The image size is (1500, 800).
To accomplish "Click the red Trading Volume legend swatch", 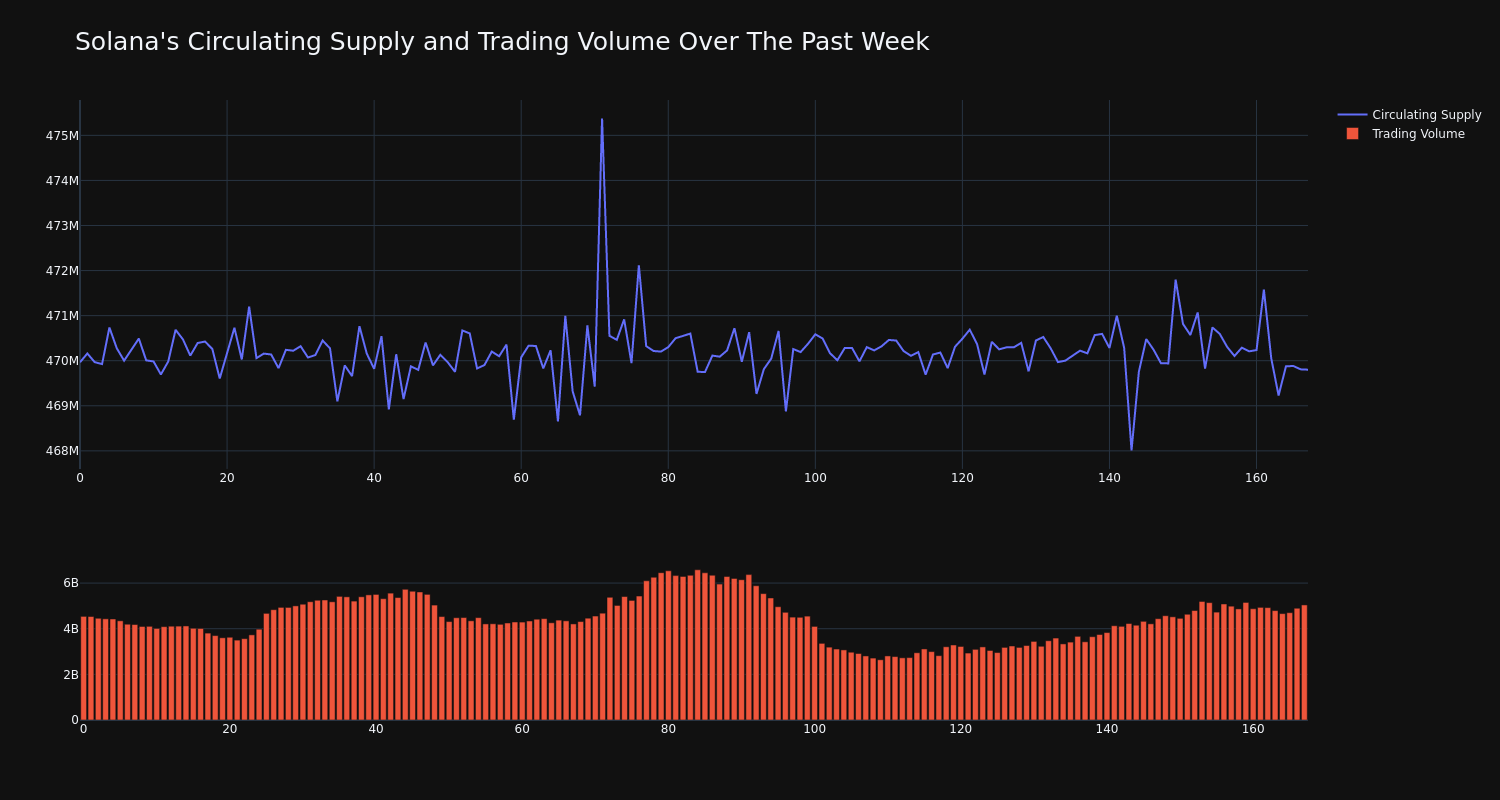I will pos(1352,134).
